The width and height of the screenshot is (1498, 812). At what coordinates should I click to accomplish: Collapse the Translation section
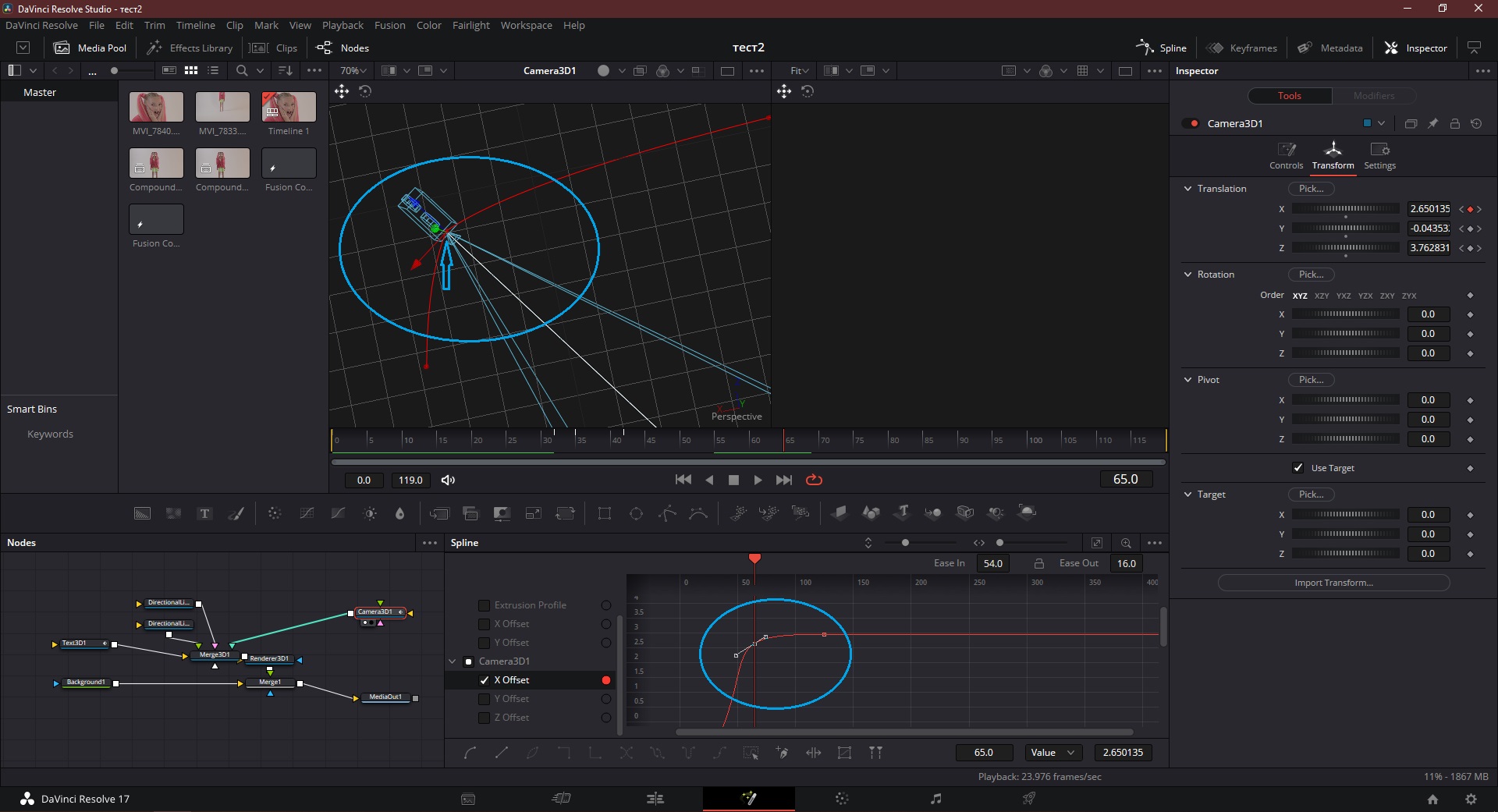point(1187,189)
